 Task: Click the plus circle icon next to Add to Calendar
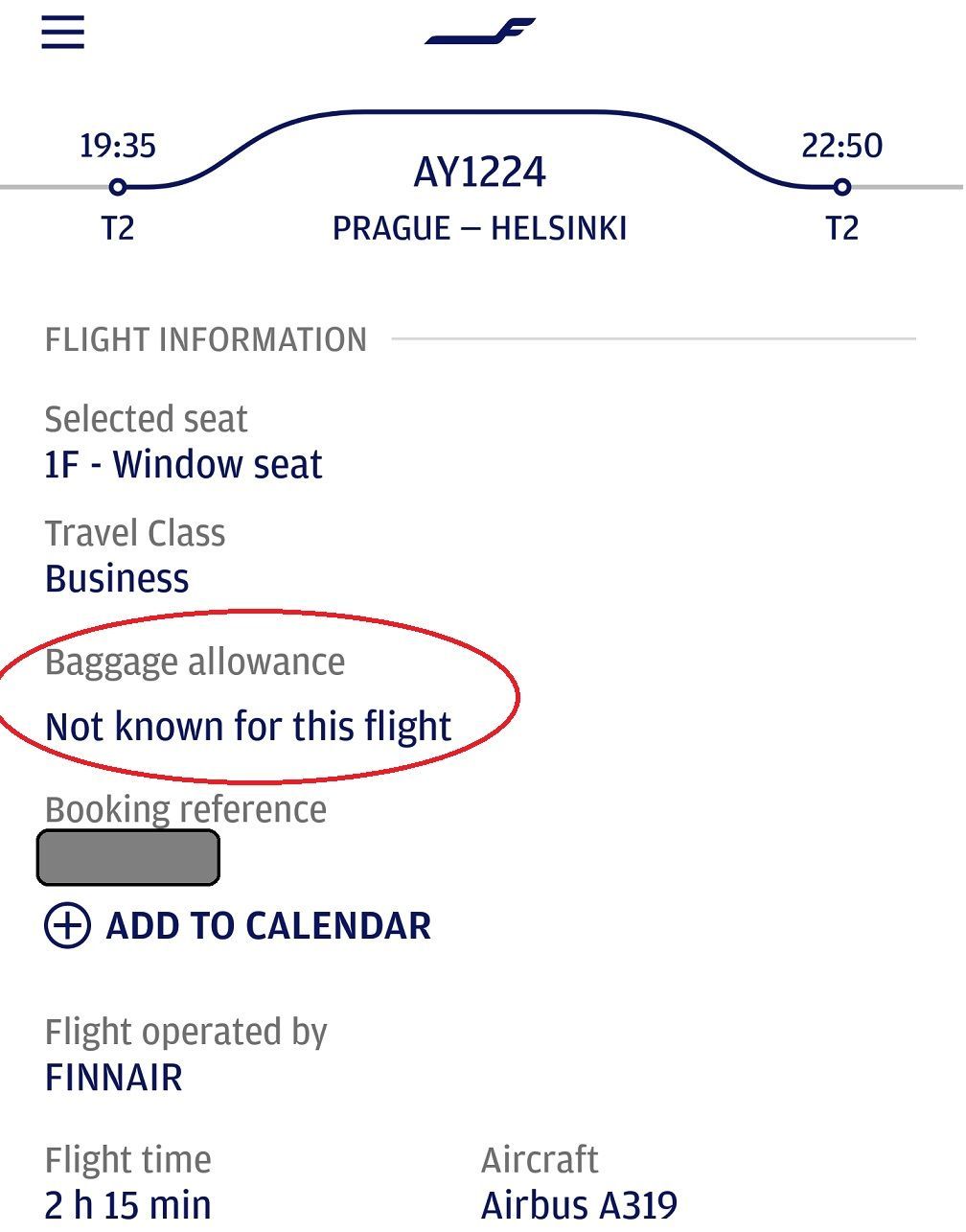(x=67, y=926)
